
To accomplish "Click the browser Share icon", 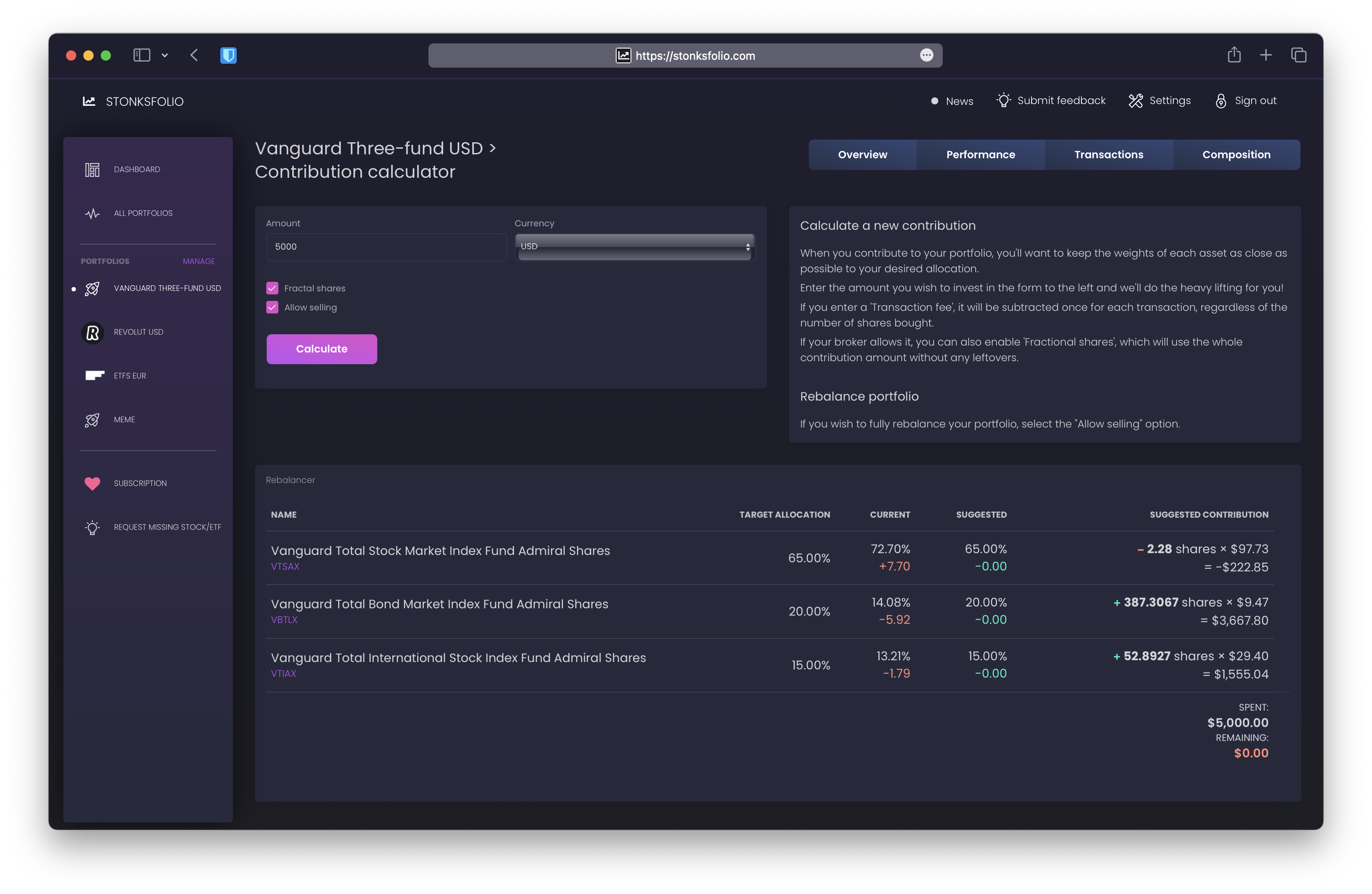I will 1234,55.
